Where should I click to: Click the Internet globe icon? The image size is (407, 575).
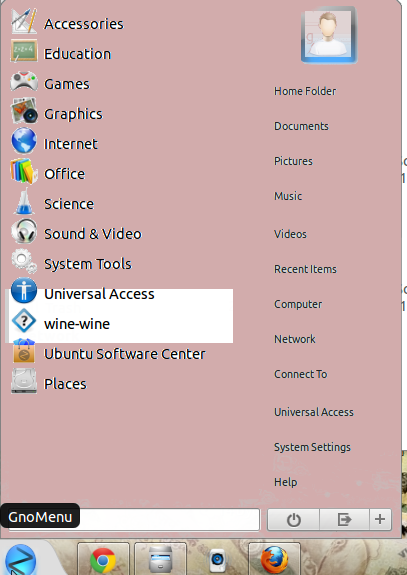pos(24,140)
